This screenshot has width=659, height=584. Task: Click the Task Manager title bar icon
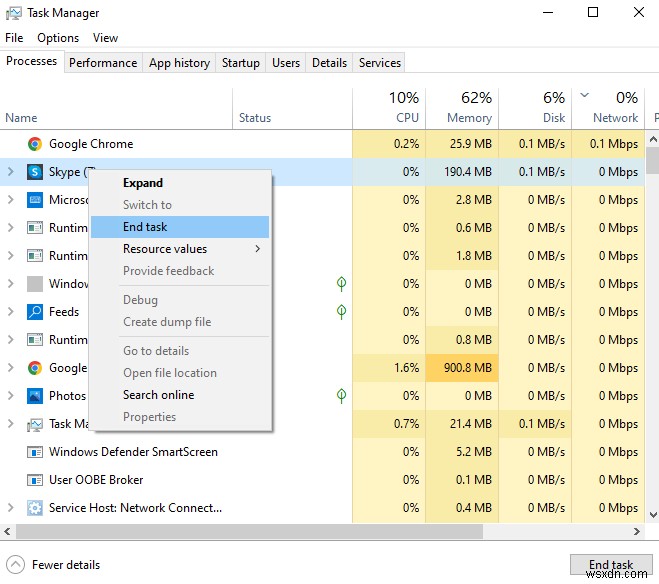point(13,13)
